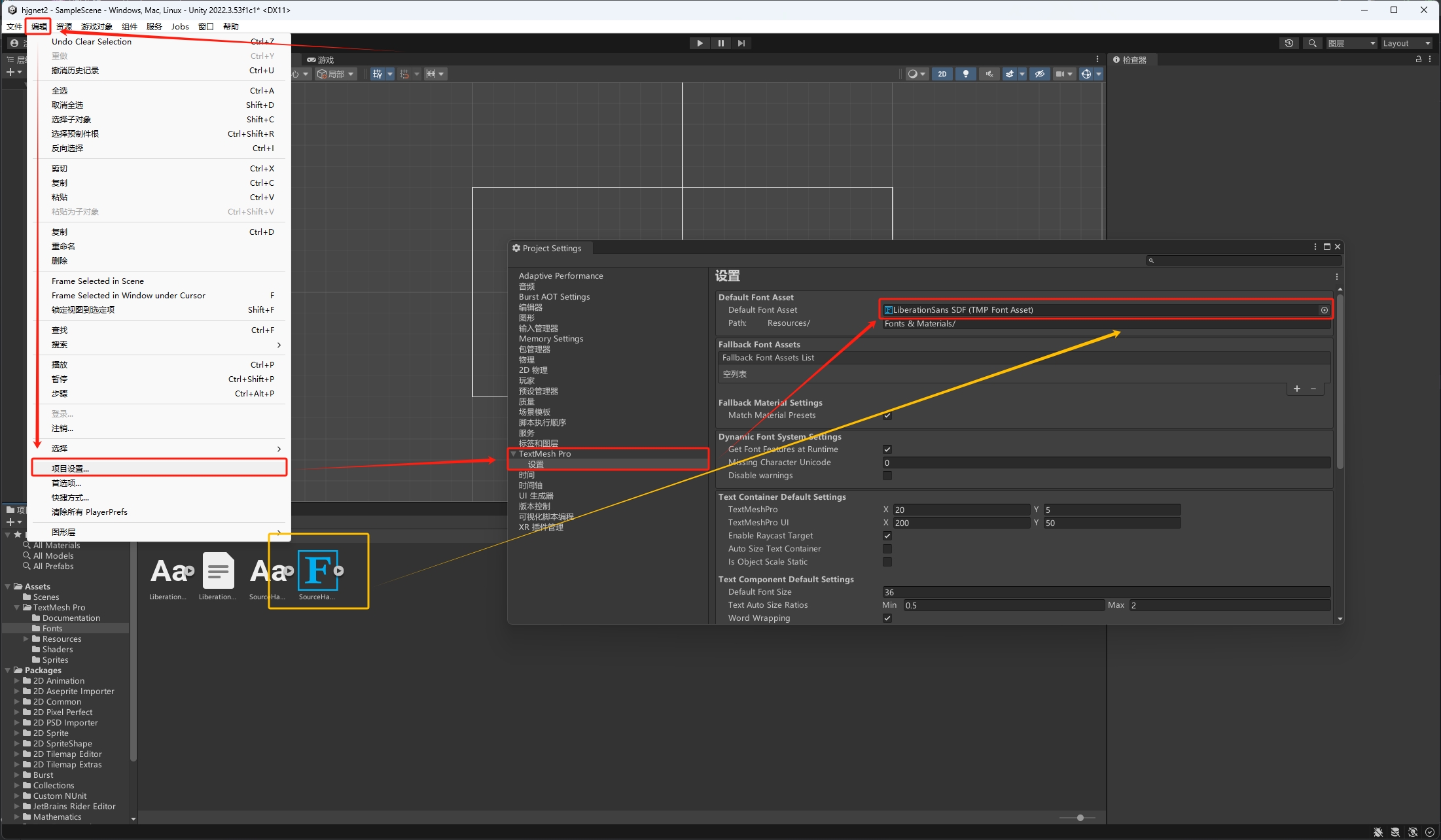Toggle scene audio mute icon
1441x840 pixels.
click(x=989, y=74)
